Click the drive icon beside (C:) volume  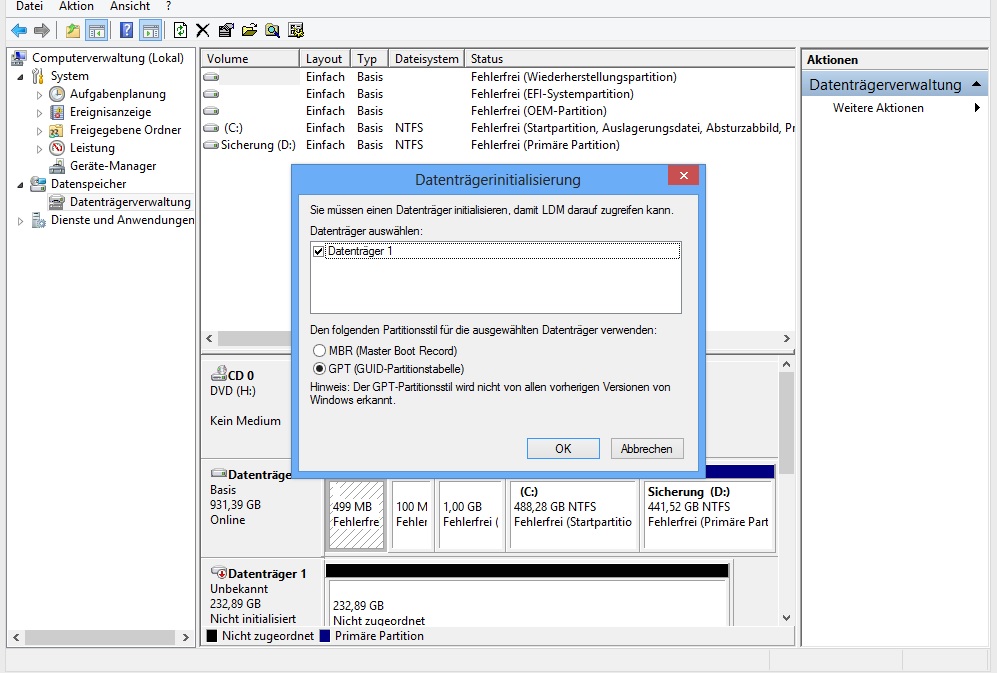pos(210,128)
